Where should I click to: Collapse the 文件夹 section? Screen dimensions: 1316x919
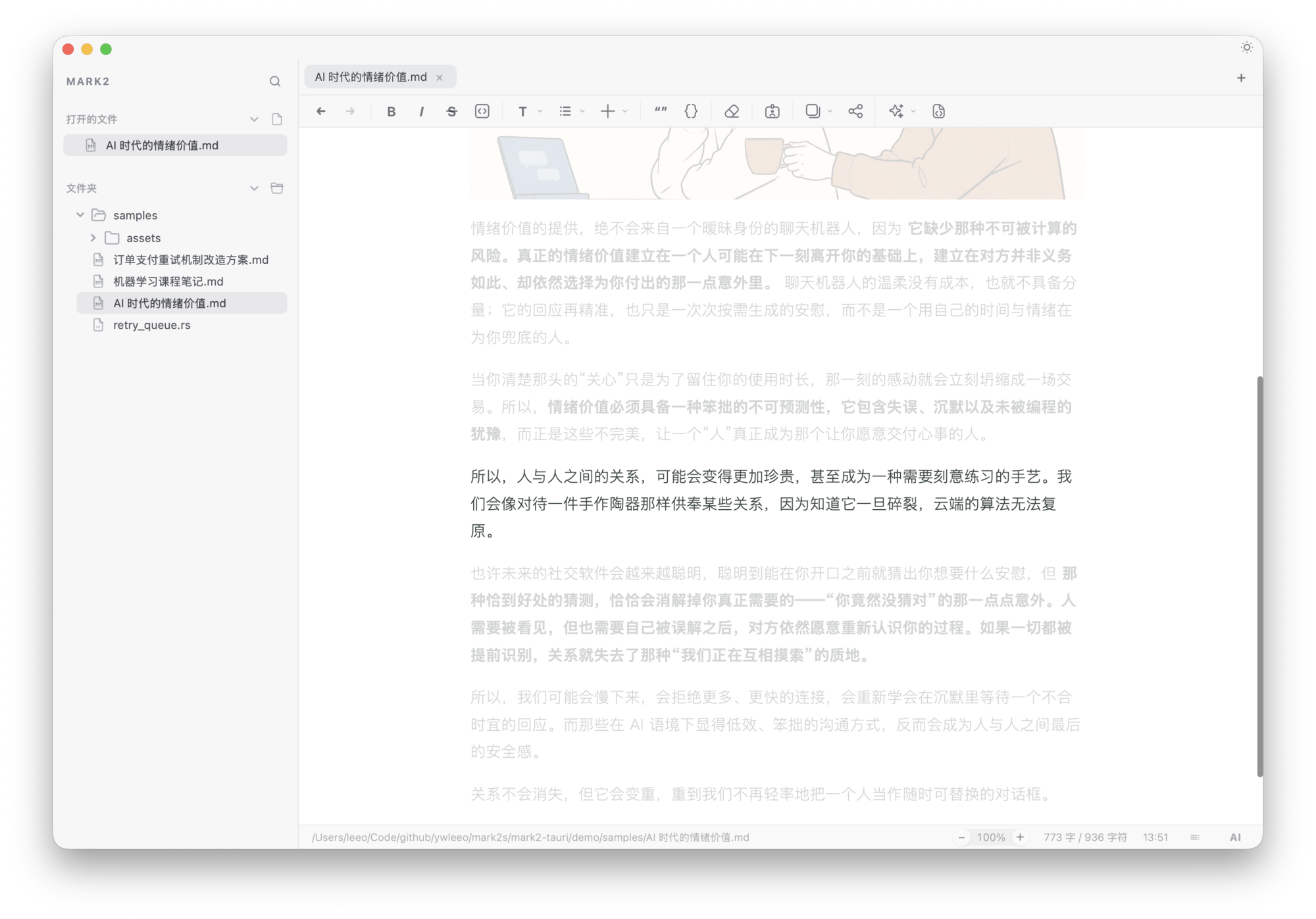[x=254, y=188]
